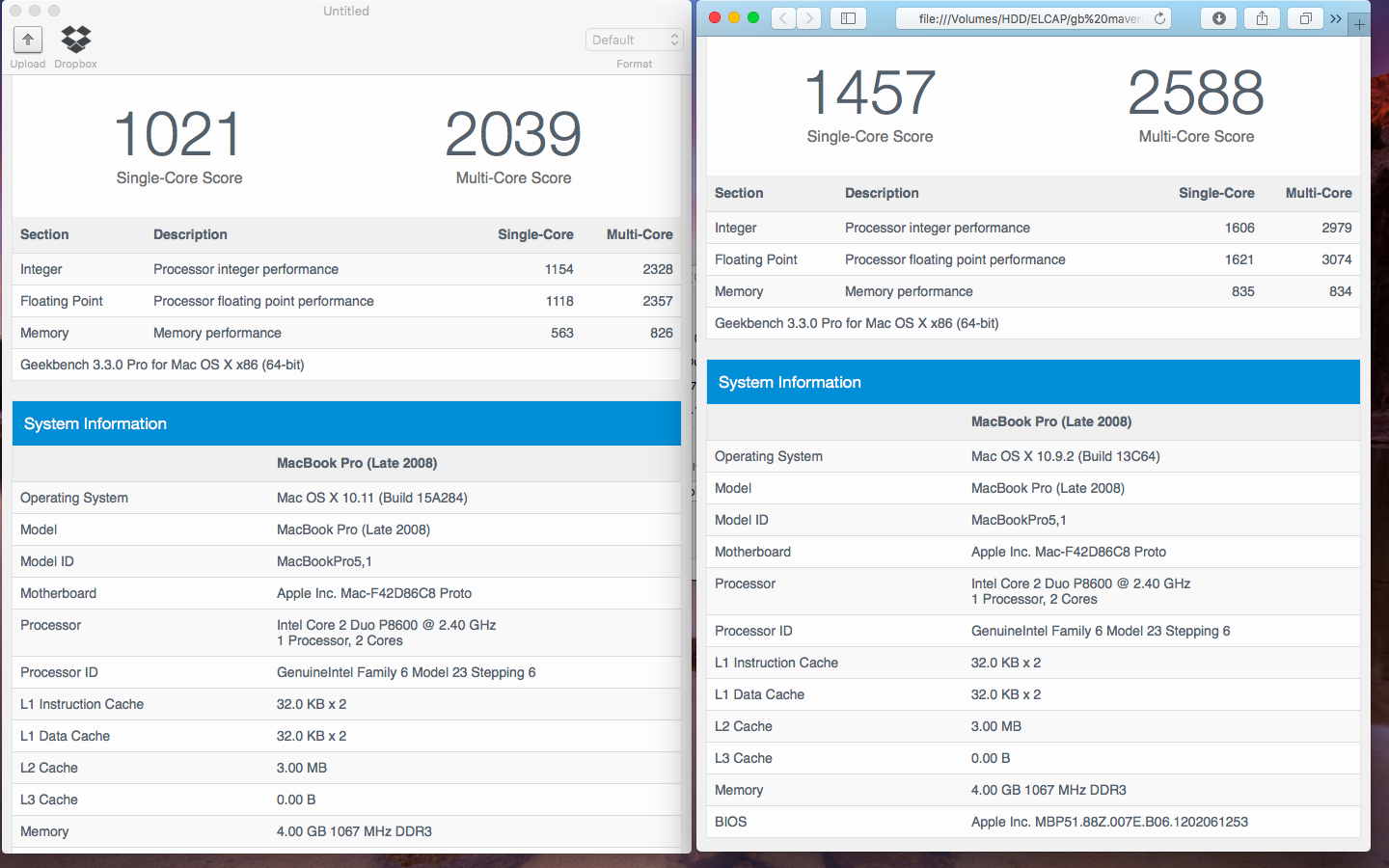
Task: Click Motherboard value Mac-F42D86C8 Proto in Safari
Action: (x=1069, y=552)
